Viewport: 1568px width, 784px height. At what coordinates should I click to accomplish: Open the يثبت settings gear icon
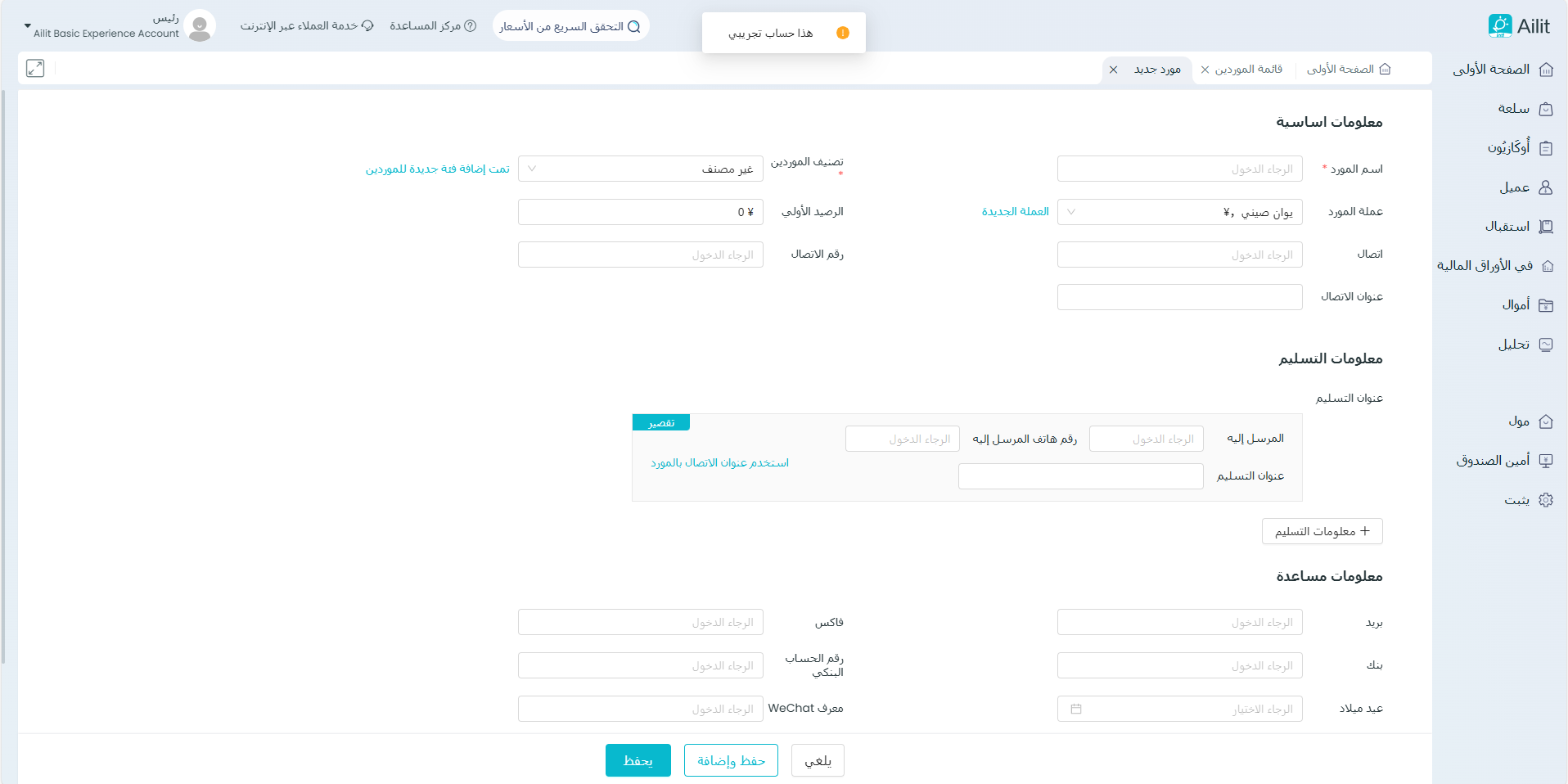pyautogui.click(x=1546, y=500)
